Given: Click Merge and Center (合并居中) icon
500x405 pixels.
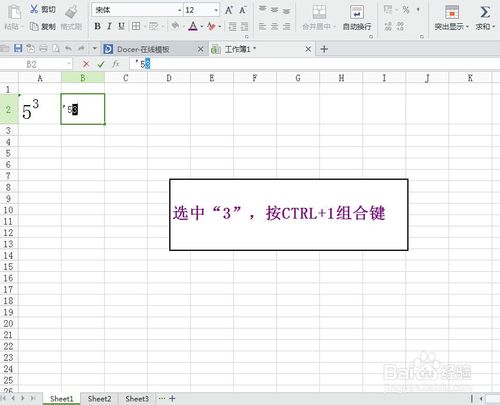Looking at the screenshot, I should [x=319, y=12].
